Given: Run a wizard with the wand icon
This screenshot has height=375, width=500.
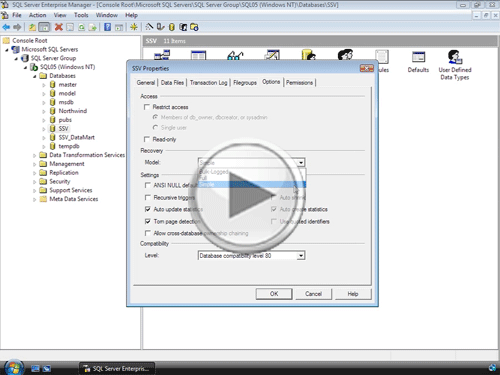Looking at the screenshot, I should pyautogui.click(x=150, y=27).
